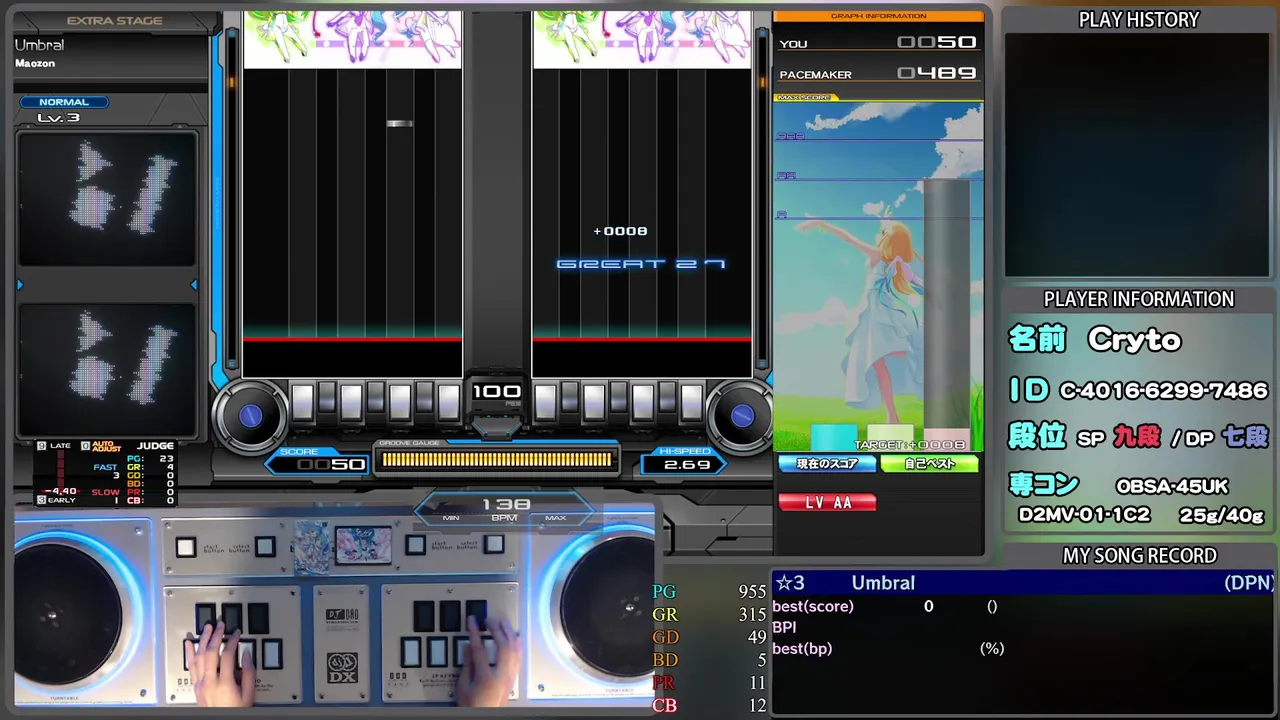Click the 3 key badge beside EARLY
Image resolution: width=1280 pixels, height=720 pixels.
pos(41,500)
